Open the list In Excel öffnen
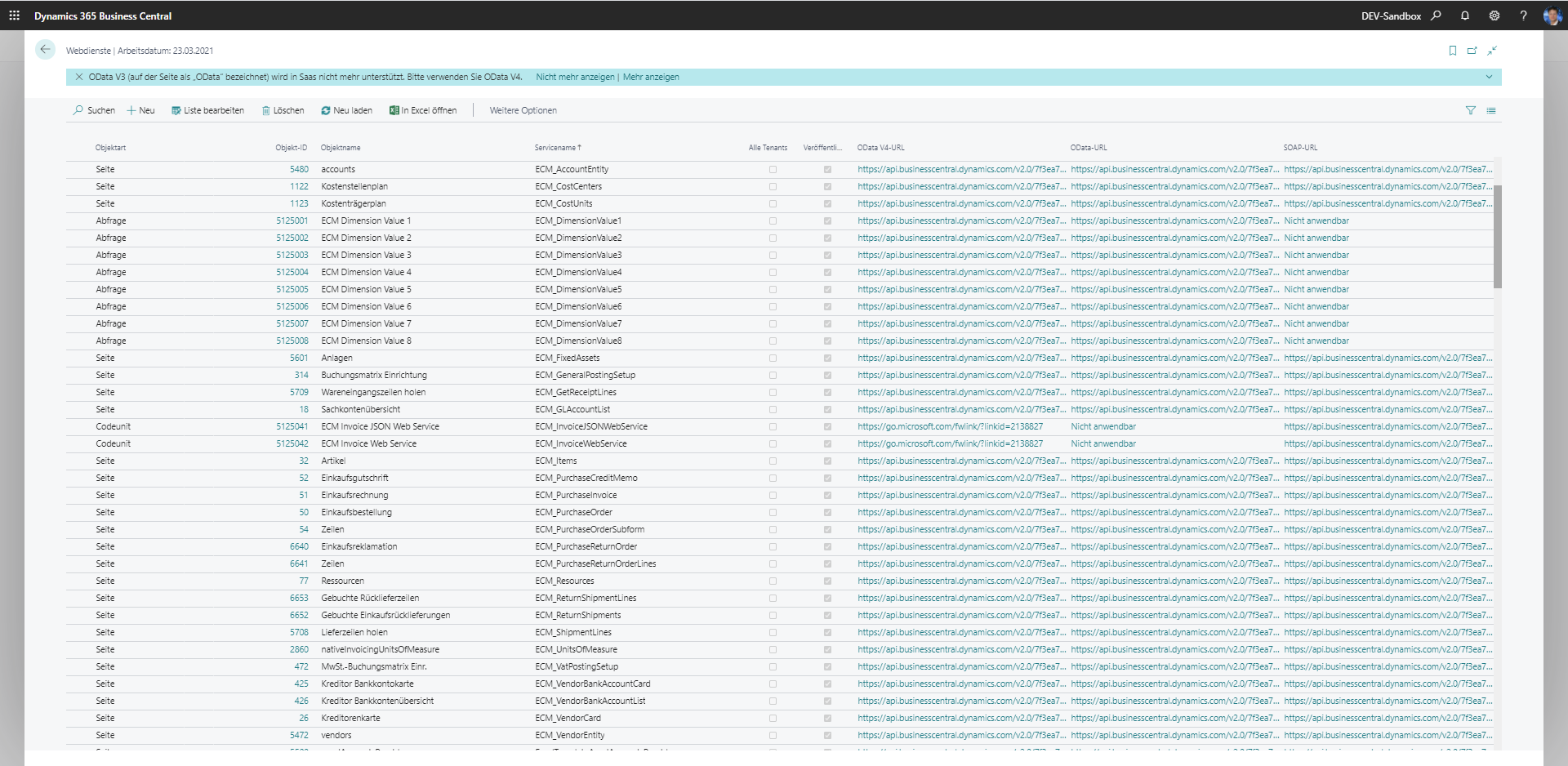The height and width of the screenshot is (766, 1568). 423,110
